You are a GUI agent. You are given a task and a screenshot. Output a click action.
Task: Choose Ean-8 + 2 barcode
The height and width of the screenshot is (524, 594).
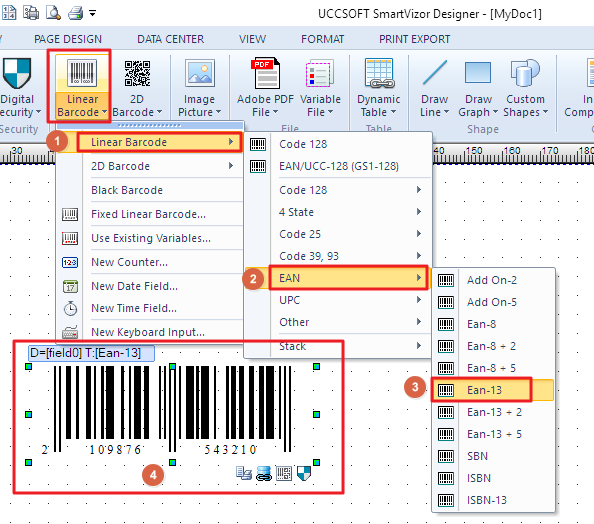click(493, 346)
